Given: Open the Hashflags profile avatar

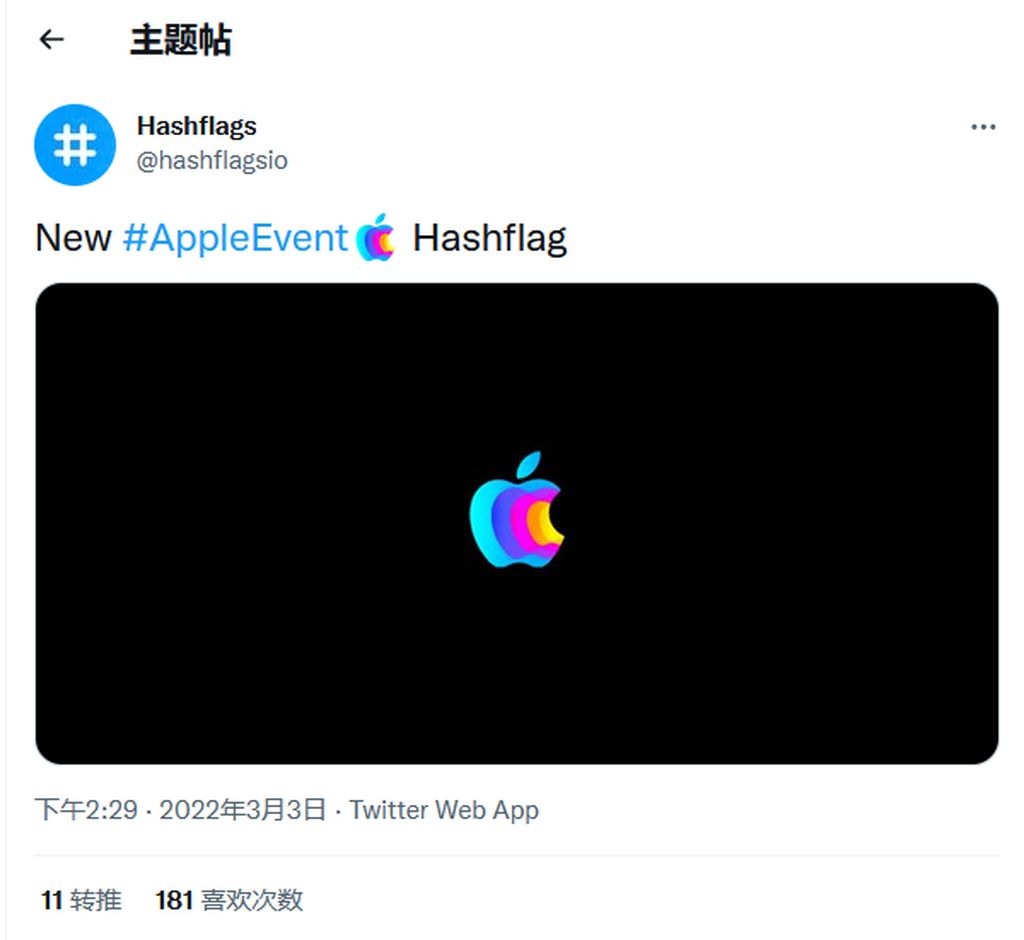Looking at the screenshot, I should 75,145.
